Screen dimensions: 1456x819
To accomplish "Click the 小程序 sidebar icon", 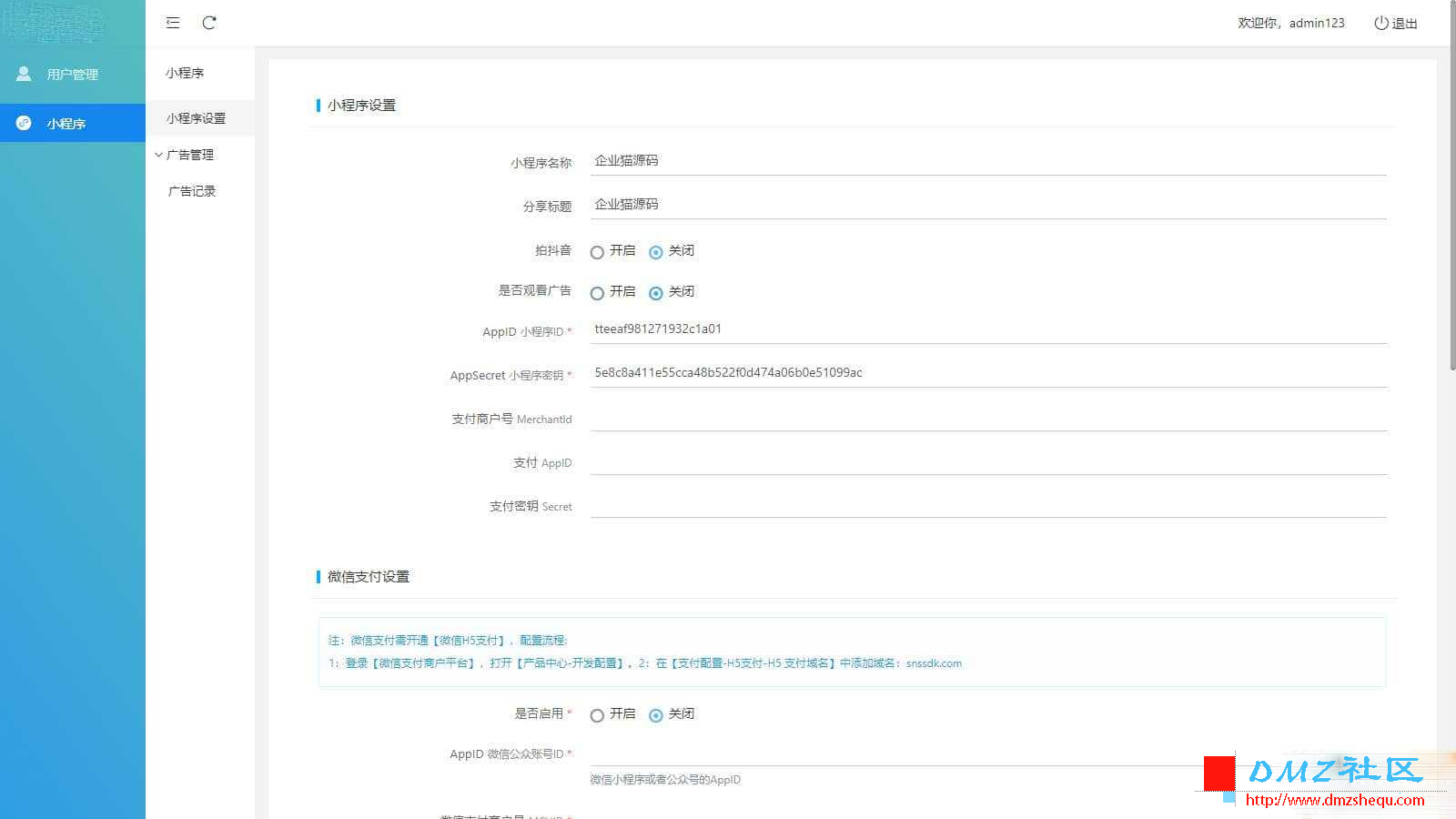I will [x=24, y=123].
